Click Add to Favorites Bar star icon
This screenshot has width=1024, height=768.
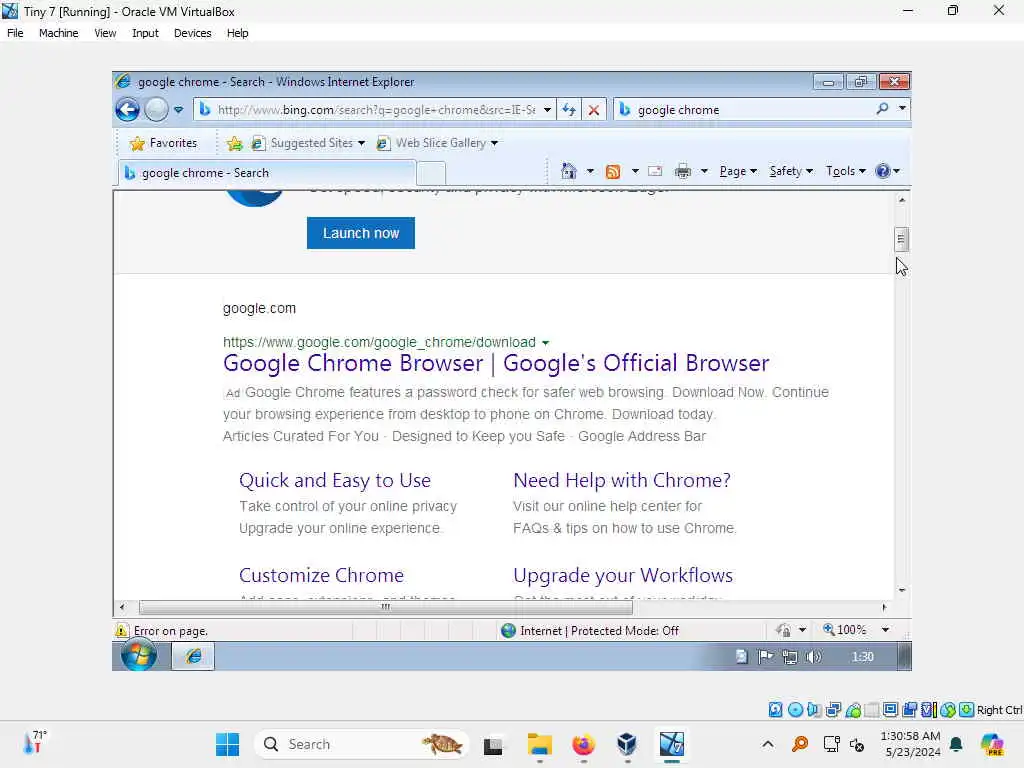(234, 143)
